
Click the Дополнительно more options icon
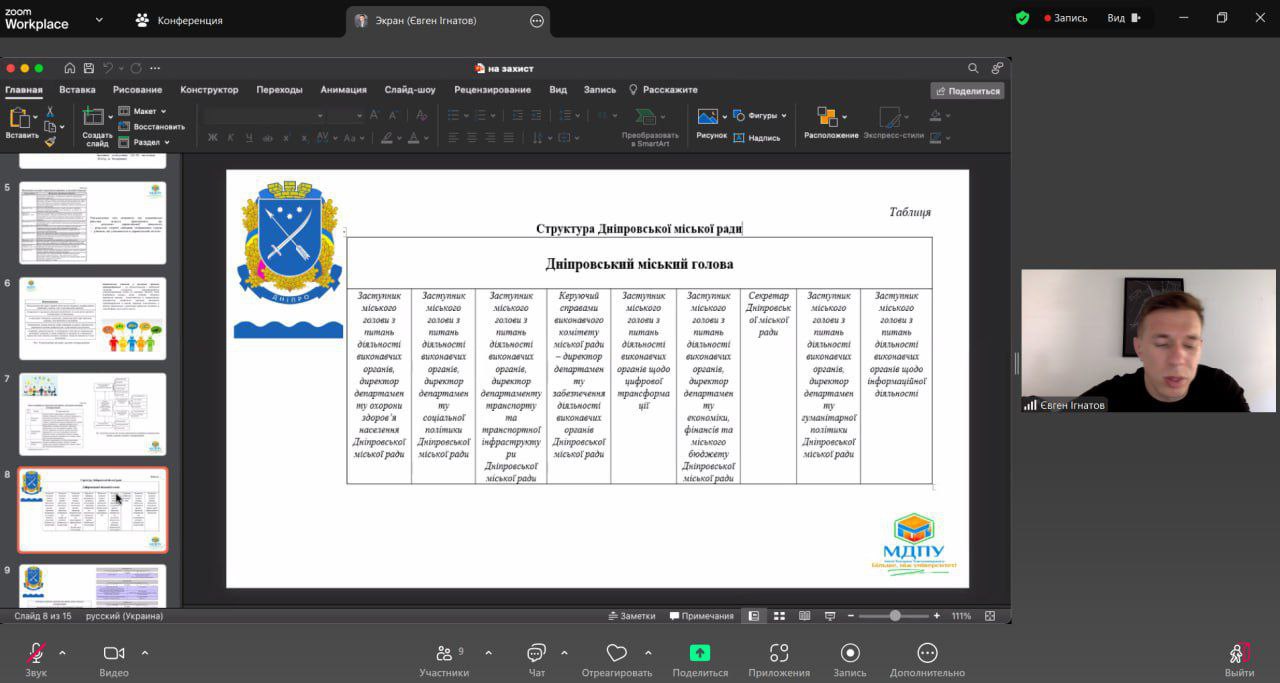tap(927, 654)
